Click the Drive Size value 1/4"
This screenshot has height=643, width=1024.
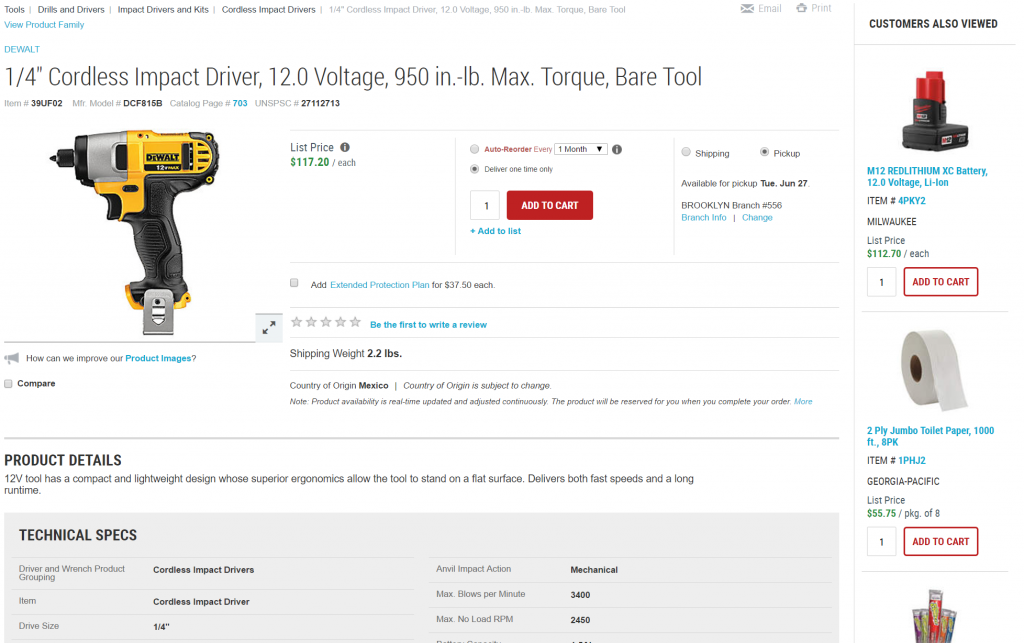[x=161, y=627]
